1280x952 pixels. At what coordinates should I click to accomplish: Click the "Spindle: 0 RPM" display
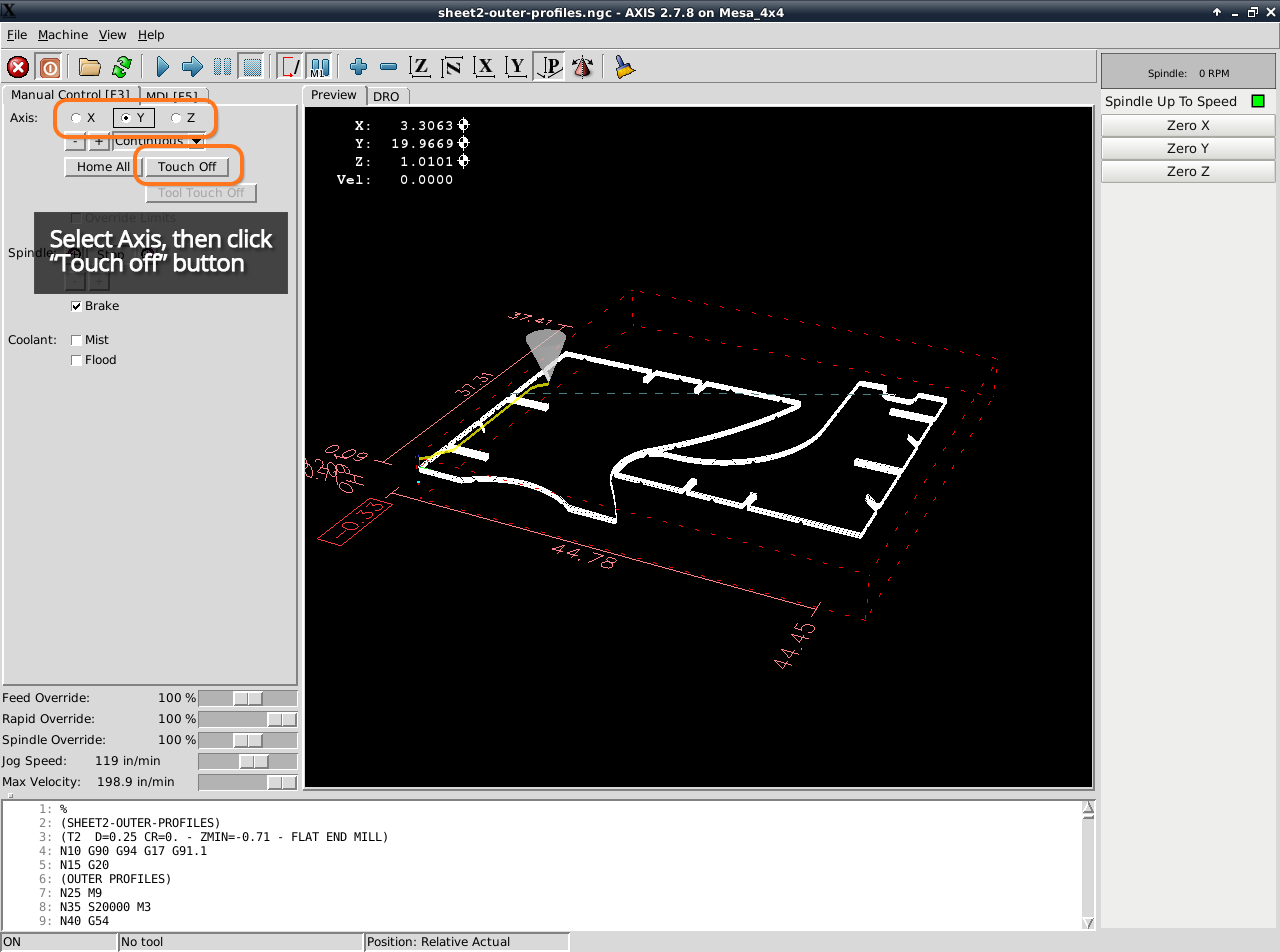(x=1188, y=73)
